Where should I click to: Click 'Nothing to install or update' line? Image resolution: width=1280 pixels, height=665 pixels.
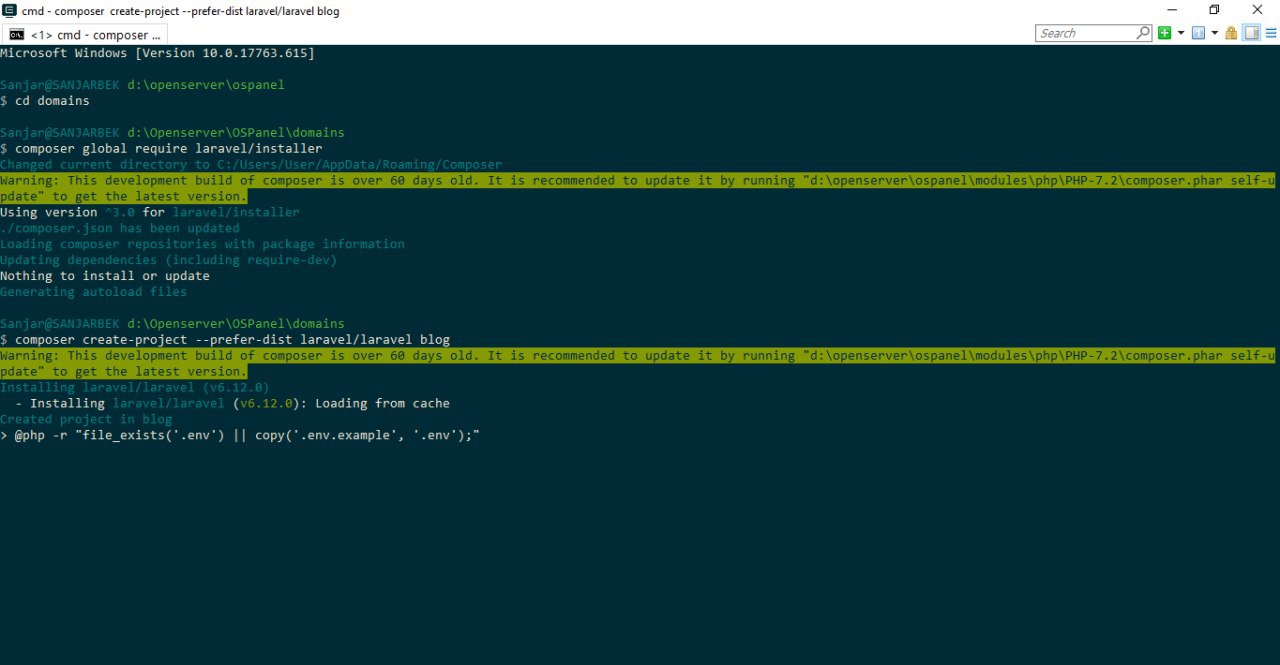105,276
